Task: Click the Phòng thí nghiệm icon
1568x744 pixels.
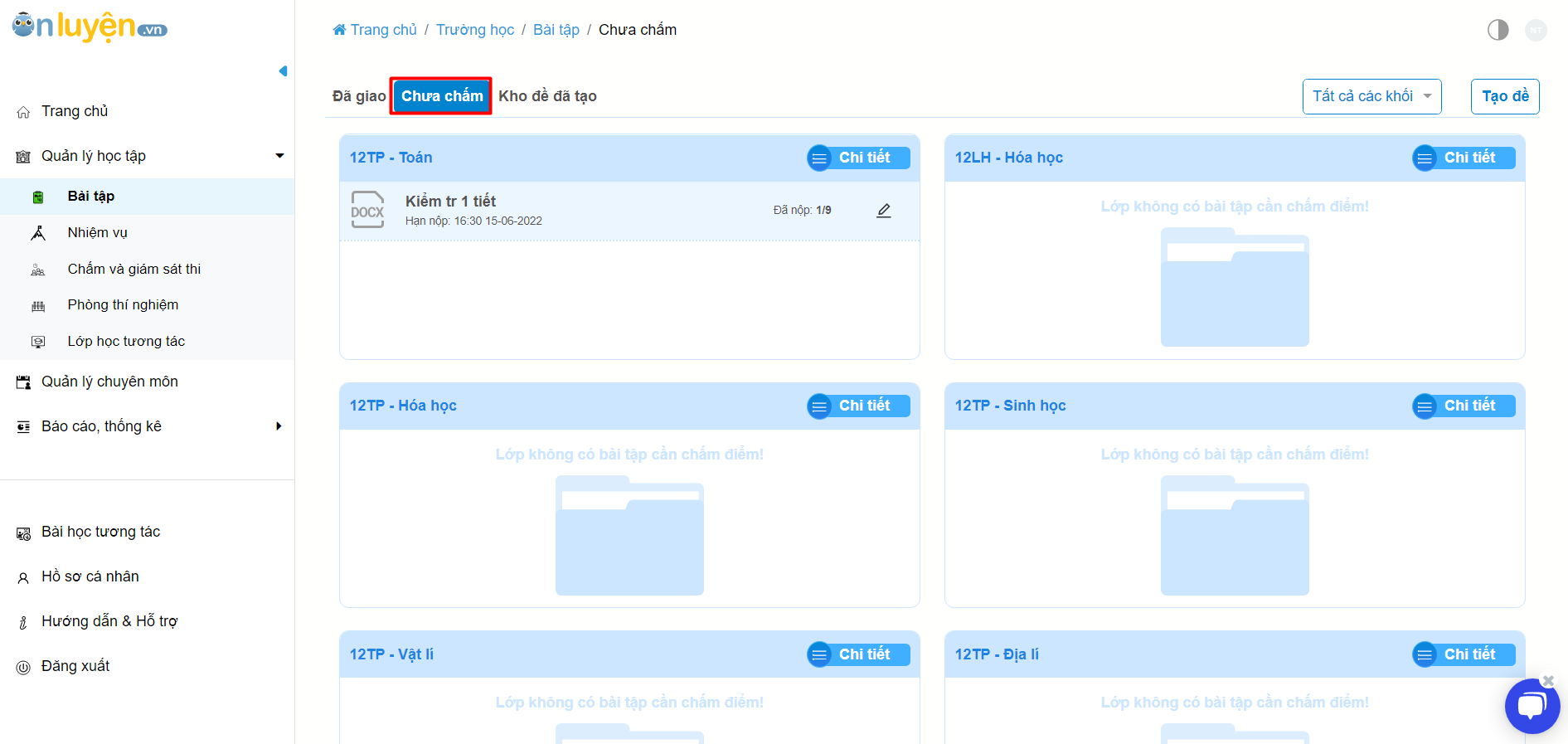Action: tap(38, 306)
